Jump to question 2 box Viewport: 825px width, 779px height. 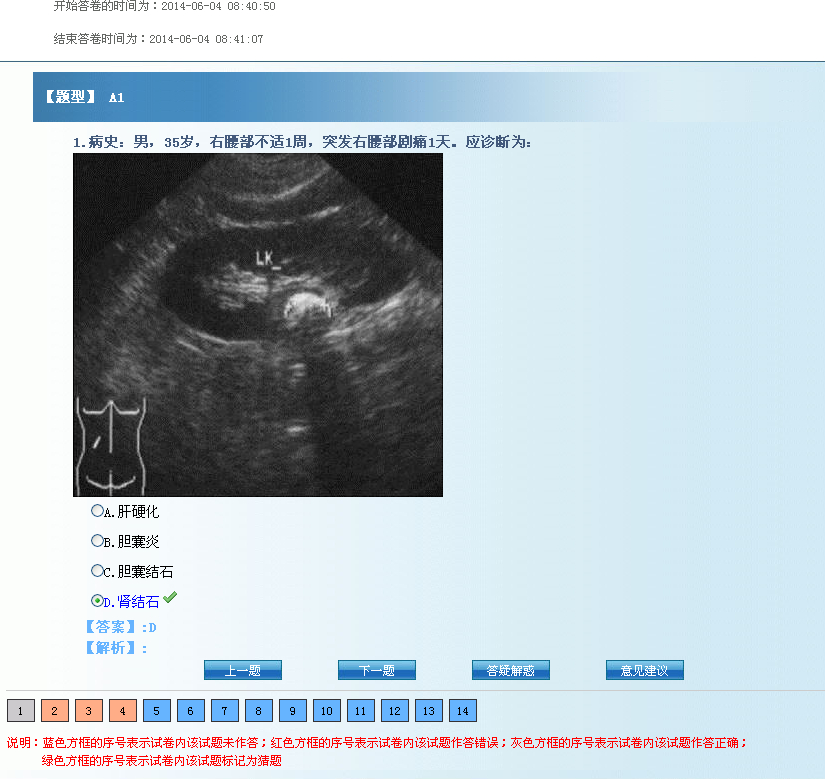click(x=55, y=711)
